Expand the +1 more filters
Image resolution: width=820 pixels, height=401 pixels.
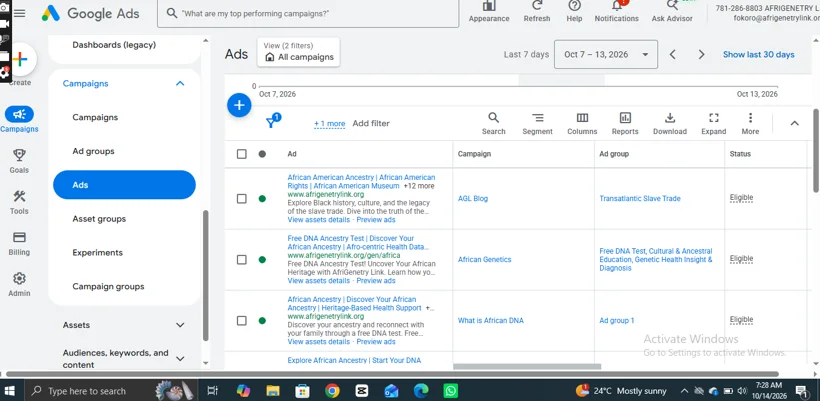(x=329, y=124)
